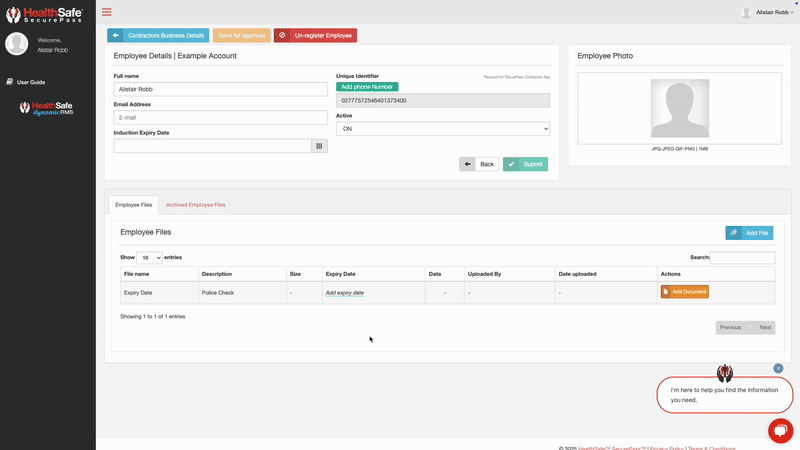
Task: Click the Add expiry date link
Action: point(344,293)
